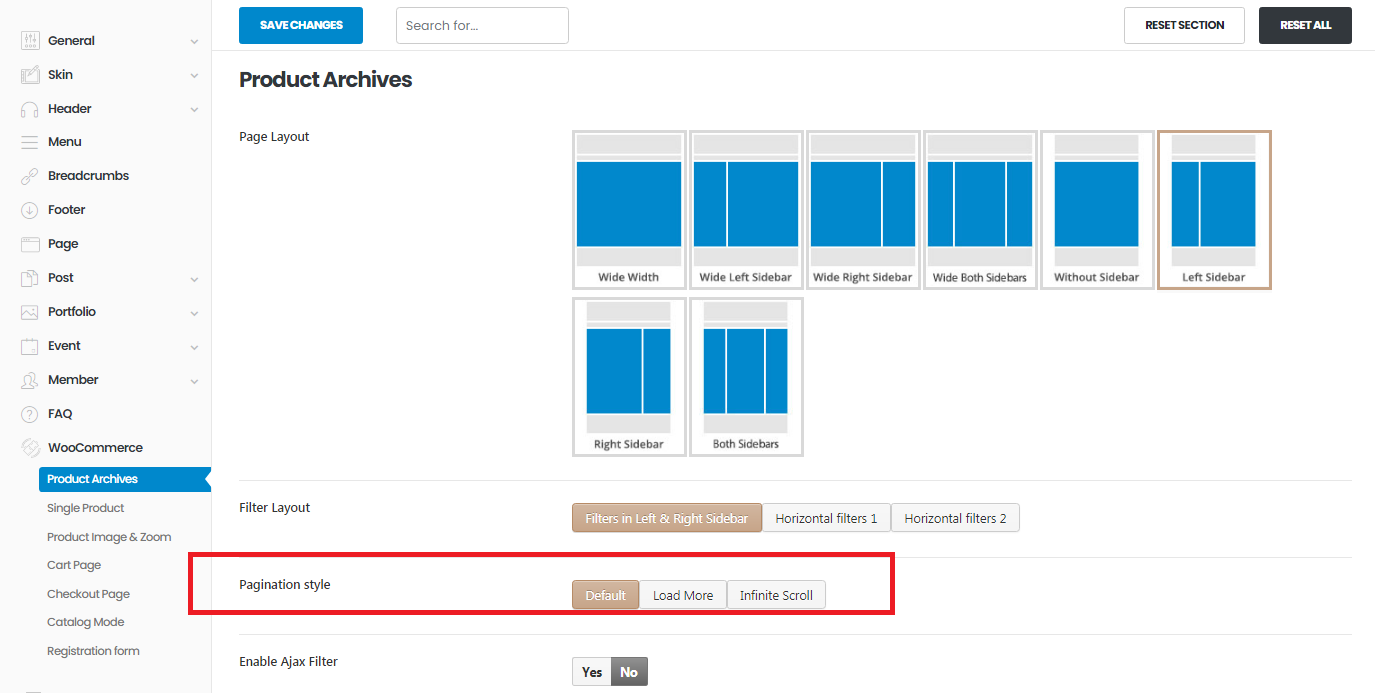The width and height of the screenshot is (1375, 693).
Task: Select Filters in Left & Right Sidebar
Action: tap(667, 518)
